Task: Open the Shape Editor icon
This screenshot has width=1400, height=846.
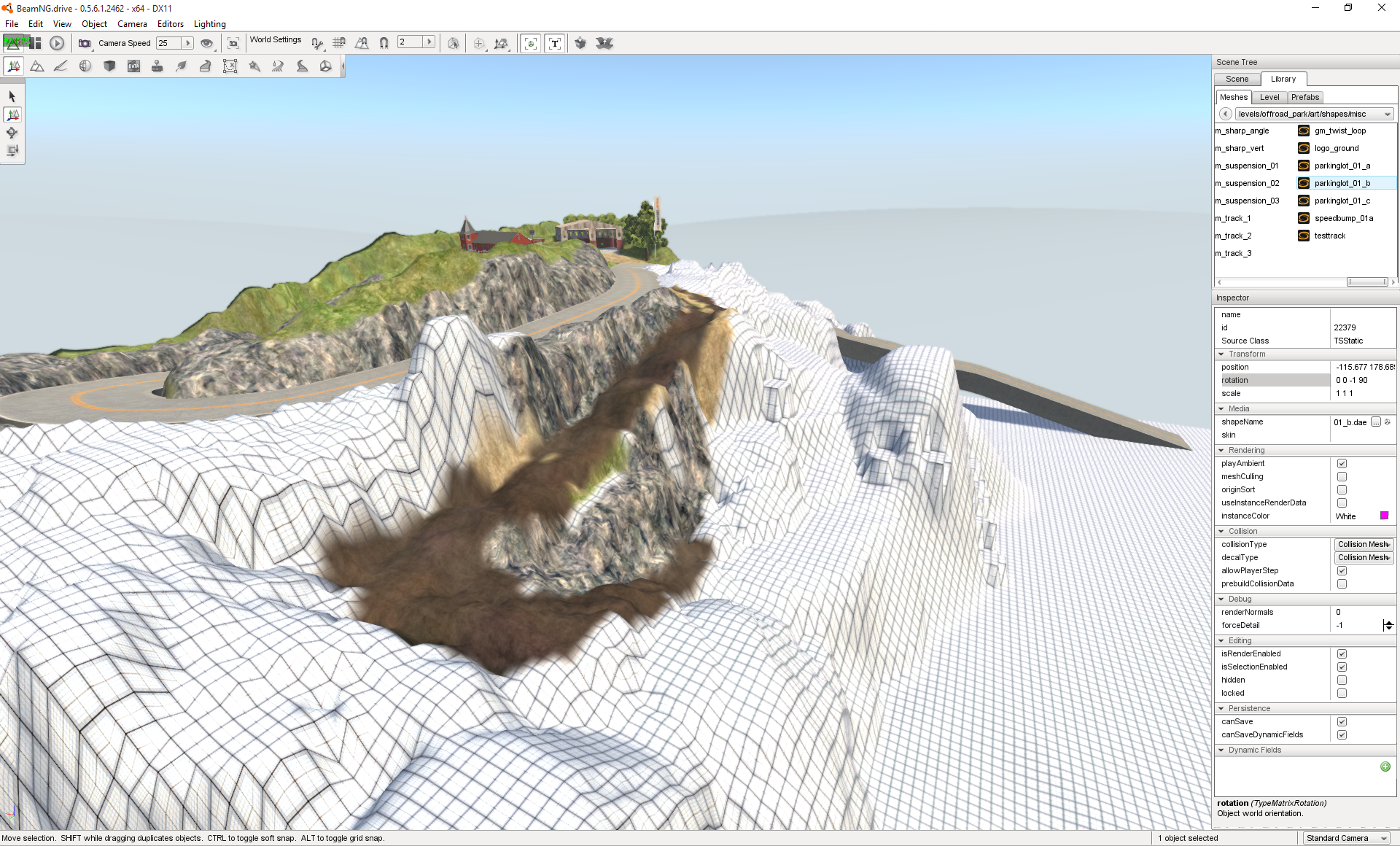Action: (326, 66)
